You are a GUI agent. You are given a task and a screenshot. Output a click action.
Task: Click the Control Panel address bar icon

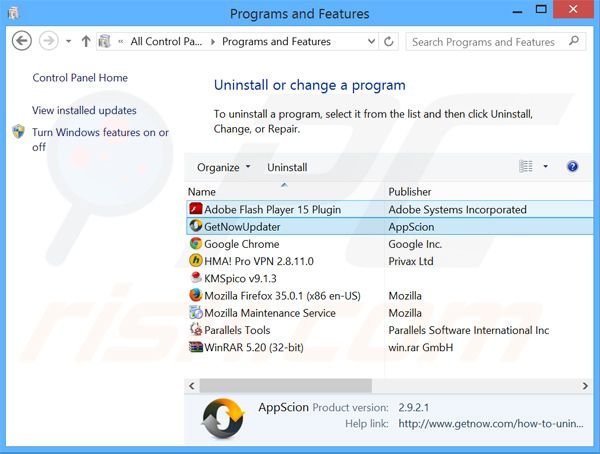[104, 41]
